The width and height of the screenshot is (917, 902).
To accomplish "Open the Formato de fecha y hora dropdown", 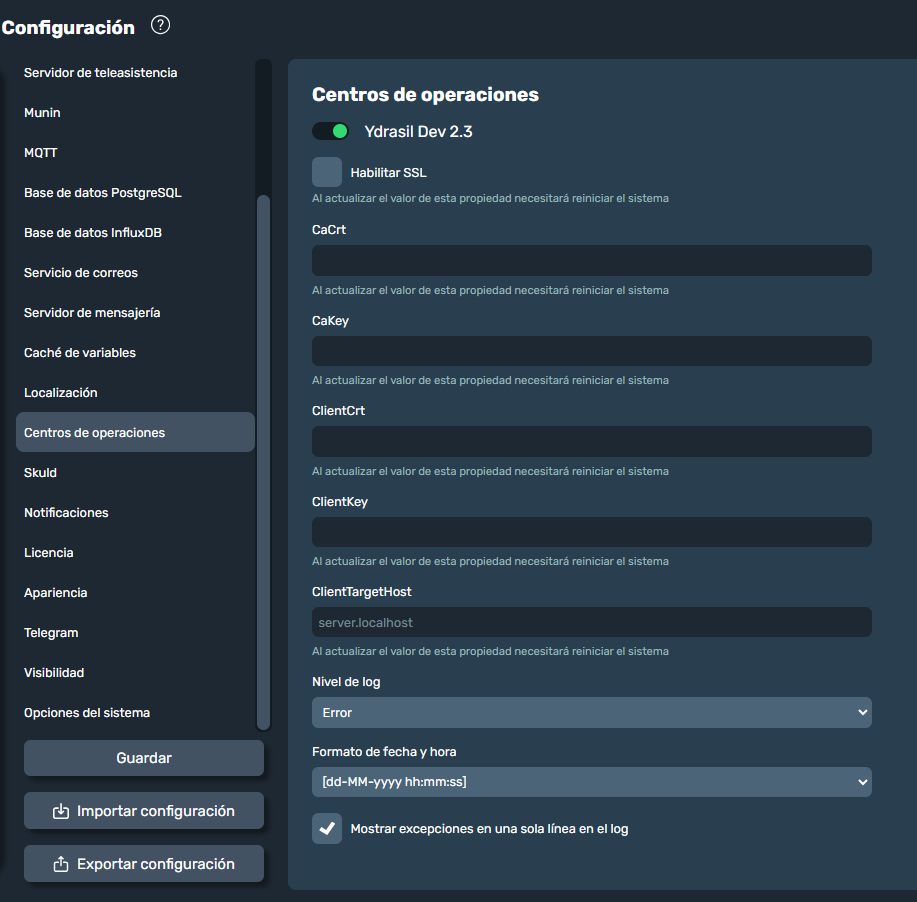I will pyautogui.click(x=591, y=782).
